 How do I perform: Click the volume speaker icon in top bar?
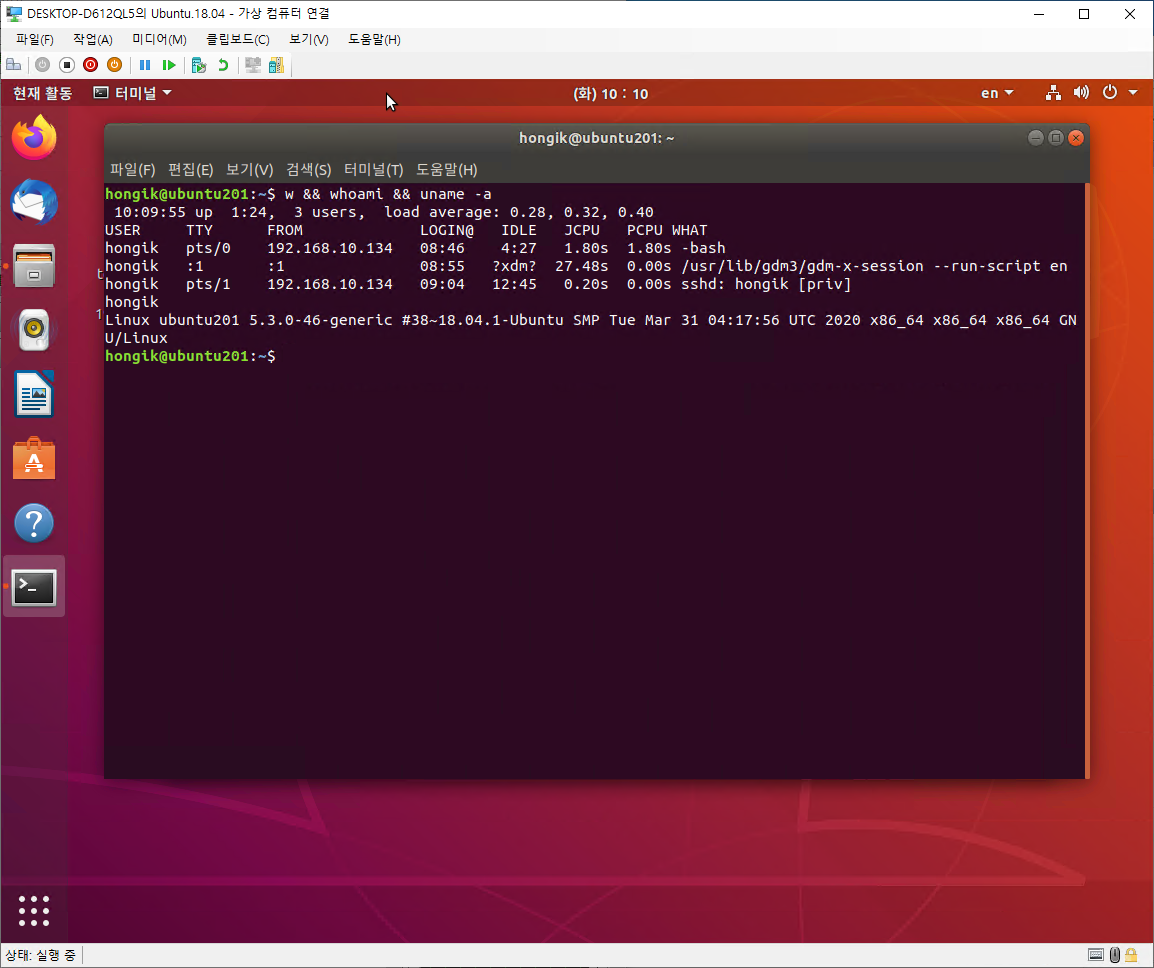[1081, 93]
